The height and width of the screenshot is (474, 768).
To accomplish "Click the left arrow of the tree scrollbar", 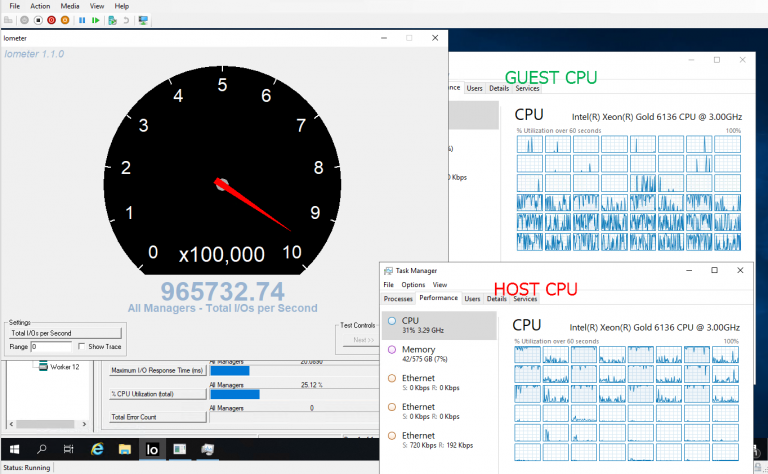I will (x=11, y=424).
